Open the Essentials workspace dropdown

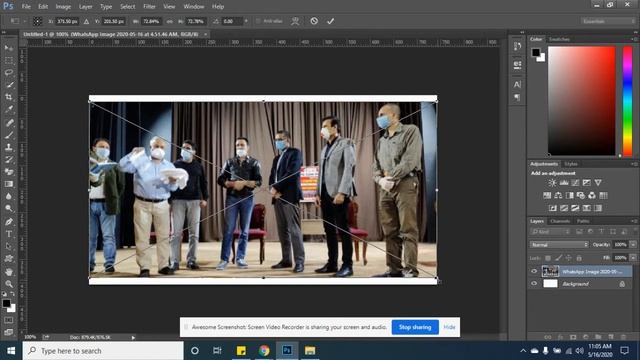coord(608,21)
